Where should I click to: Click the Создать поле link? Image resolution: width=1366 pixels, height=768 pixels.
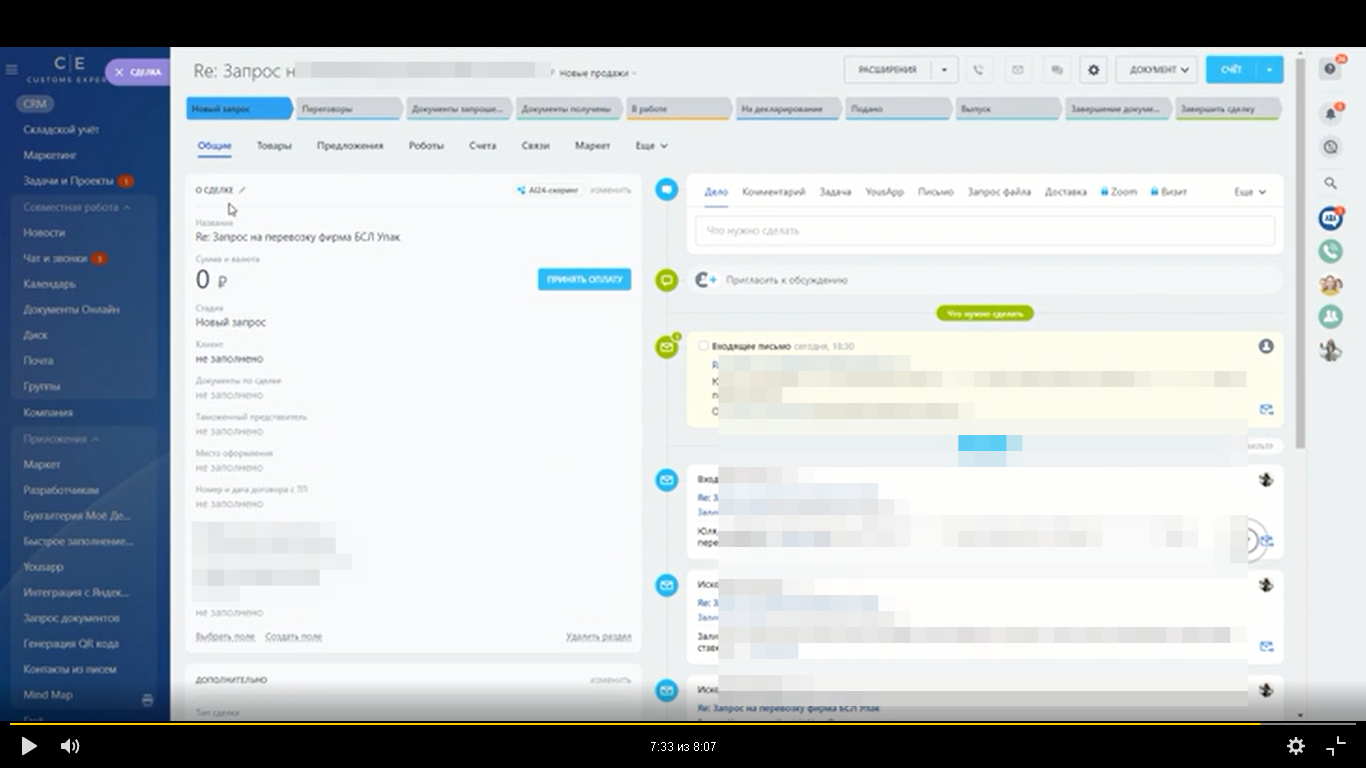293,637
